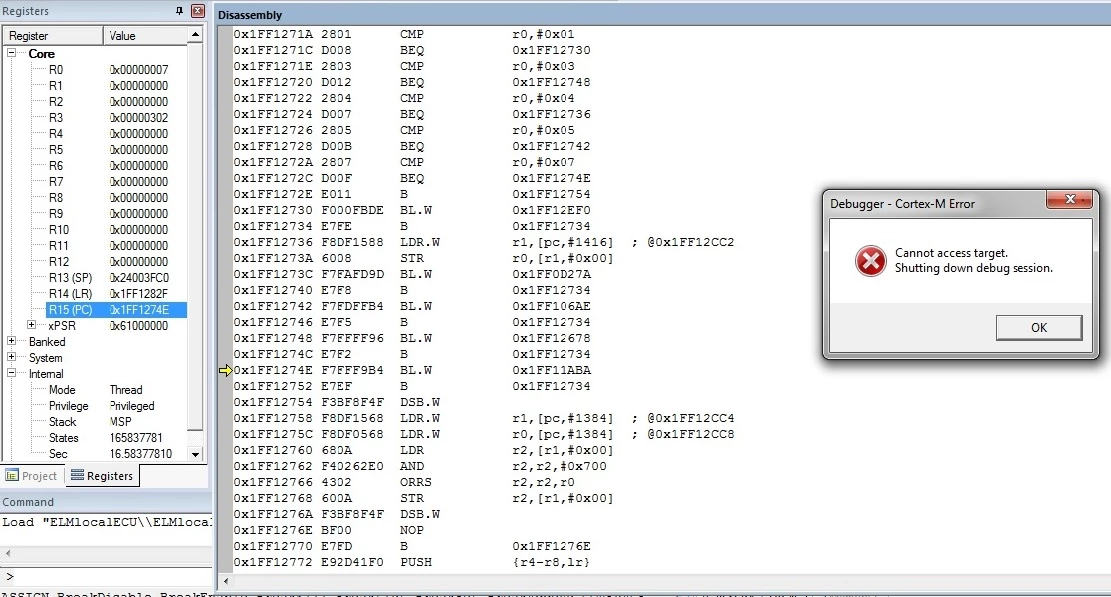Click SP value 0x24003FC0
This screenshot has height=597, width=1111.
click(139, 278)
